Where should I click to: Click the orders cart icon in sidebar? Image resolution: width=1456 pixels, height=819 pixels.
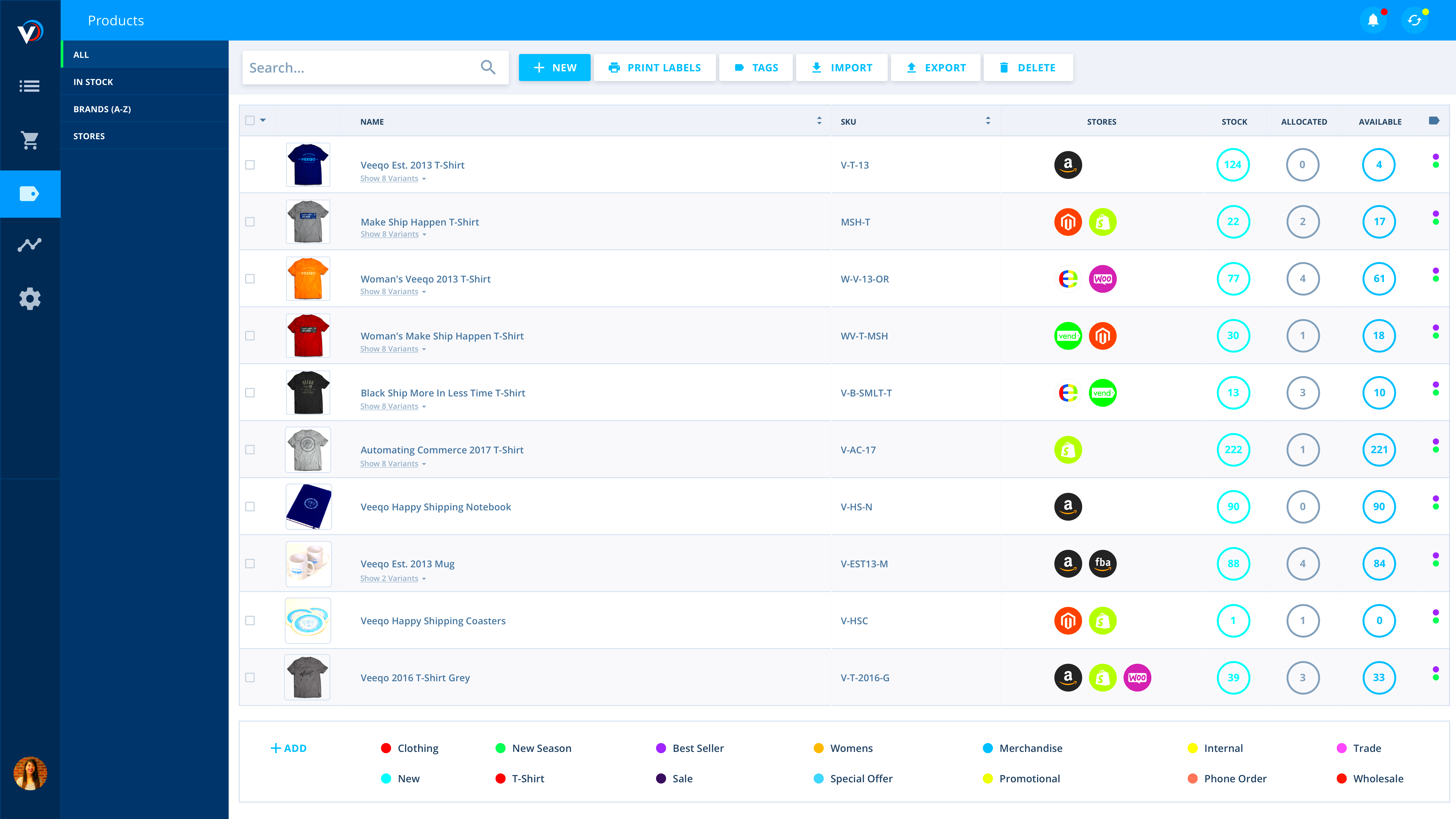pyautogui.click(x=30, y=139)
